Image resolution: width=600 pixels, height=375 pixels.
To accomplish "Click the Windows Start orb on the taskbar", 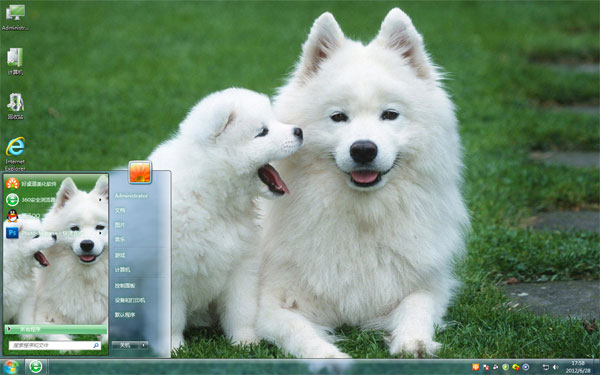I will tap(11, 367).
